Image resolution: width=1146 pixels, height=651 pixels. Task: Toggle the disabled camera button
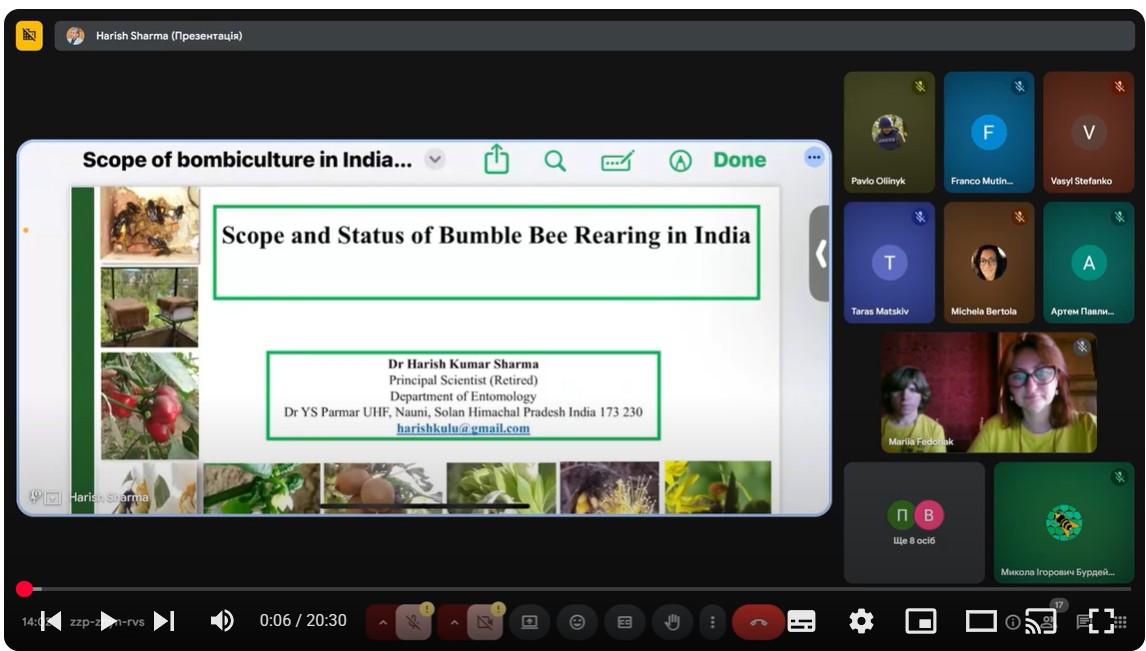[x=484, y=623]
